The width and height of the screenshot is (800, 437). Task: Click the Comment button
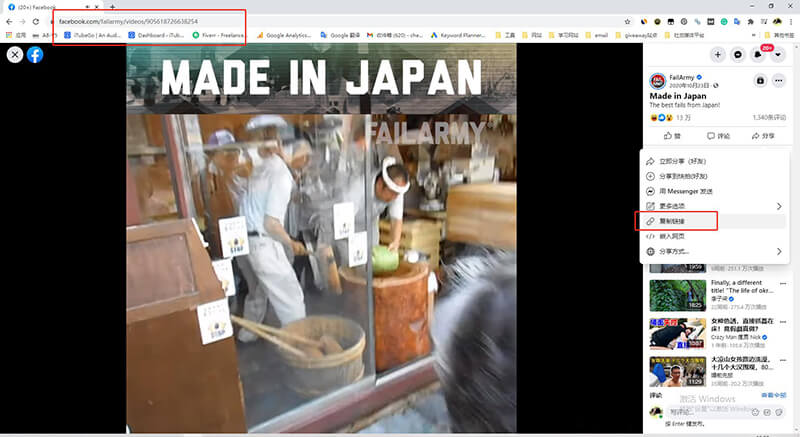(718, 136)
